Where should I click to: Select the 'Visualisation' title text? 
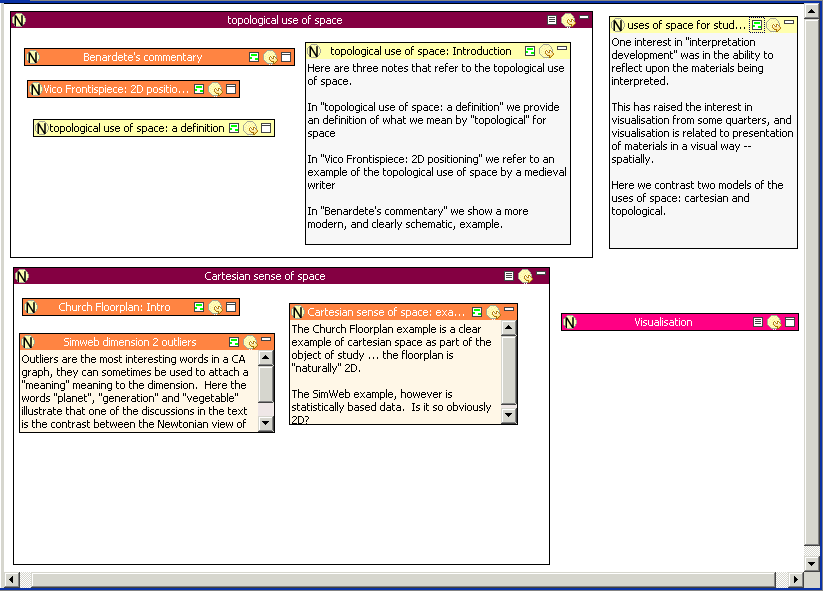pyautogui.click(x=663, y=322)
